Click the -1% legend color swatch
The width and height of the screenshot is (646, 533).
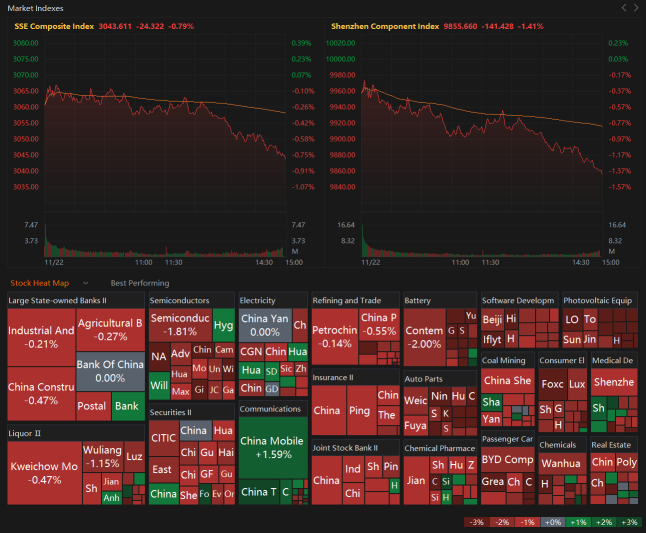[x=527, y=522]
